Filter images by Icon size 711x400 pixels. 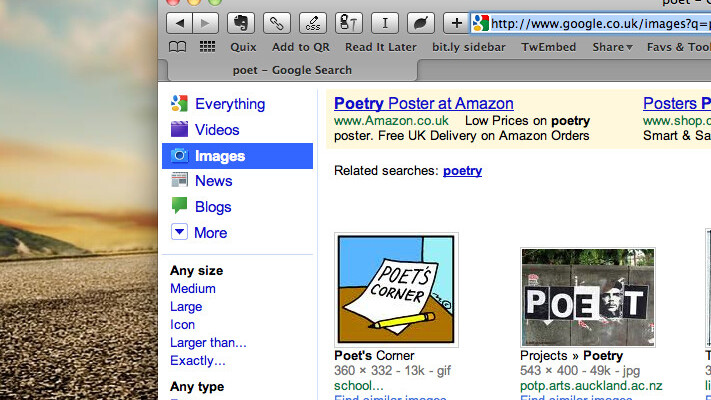(182, 325)
